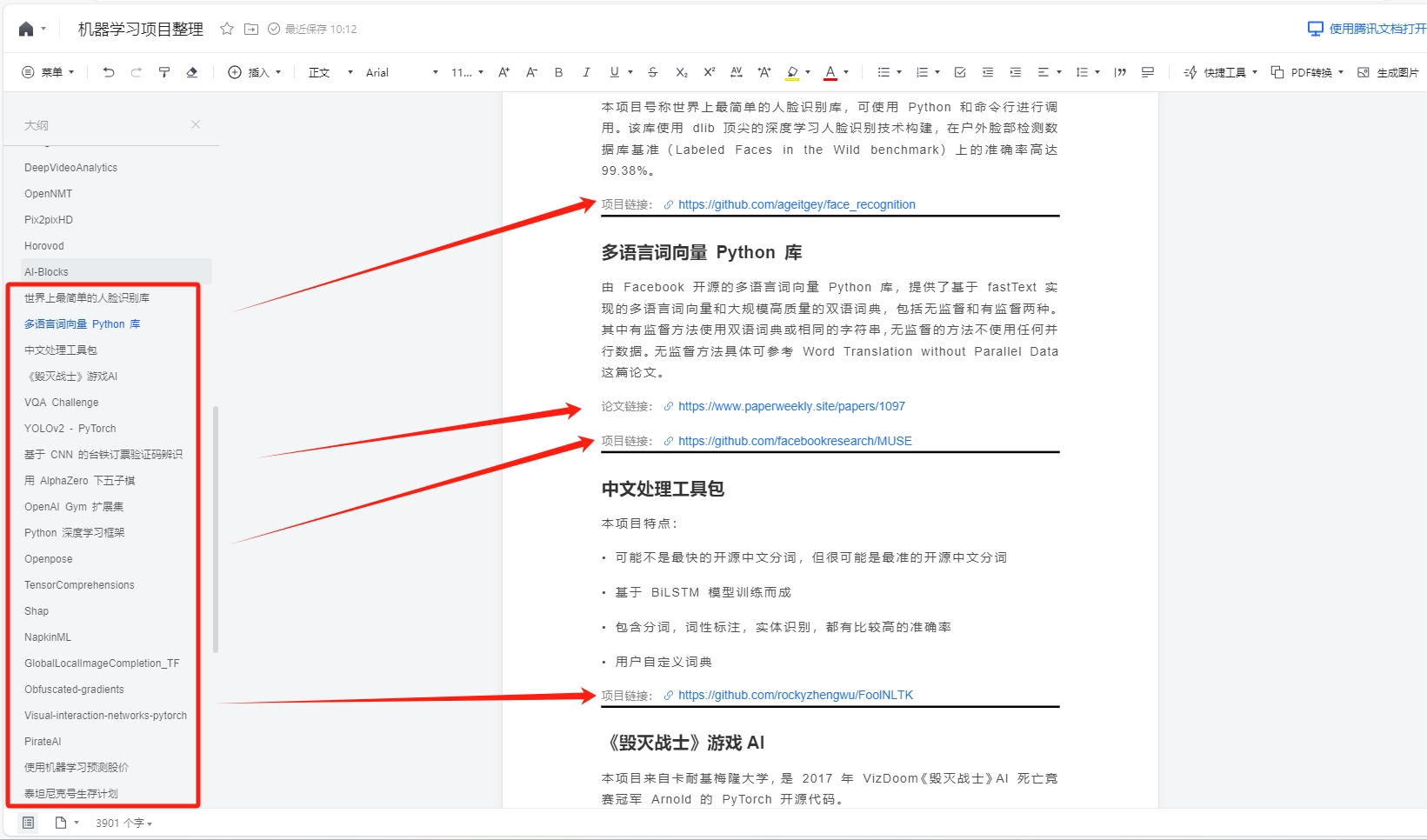
Task: Adjust line spacing icon
Action: coord(1082,72)
